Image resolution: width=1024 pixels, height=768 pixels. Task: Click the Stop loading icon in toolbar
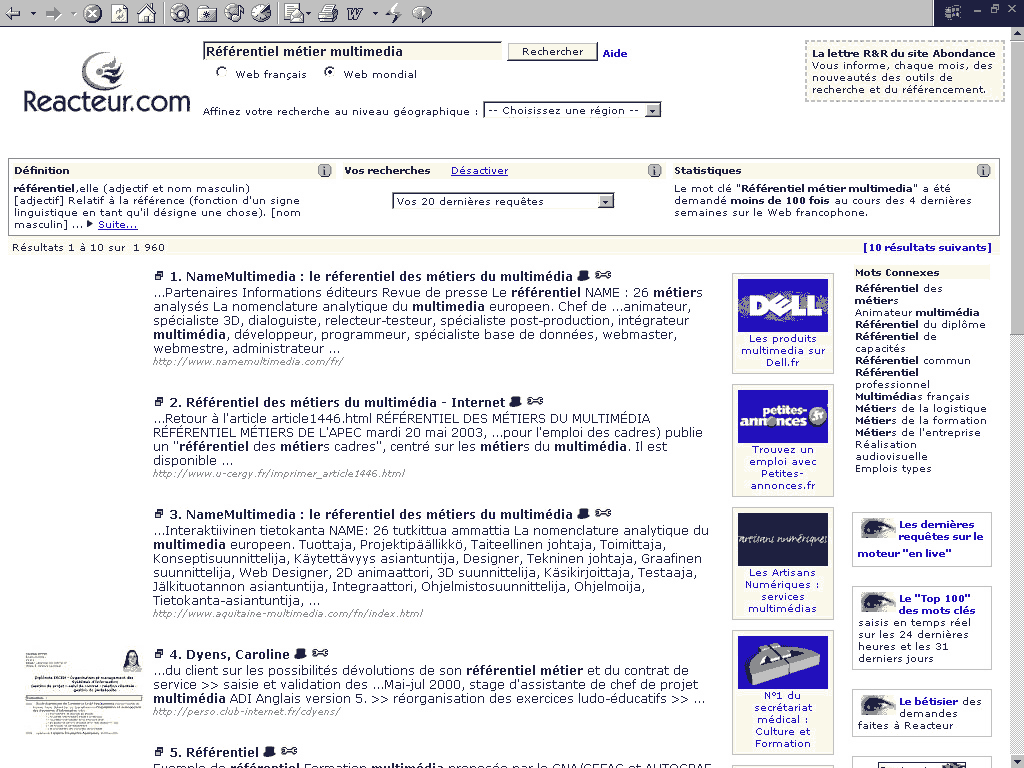point(92,13)
